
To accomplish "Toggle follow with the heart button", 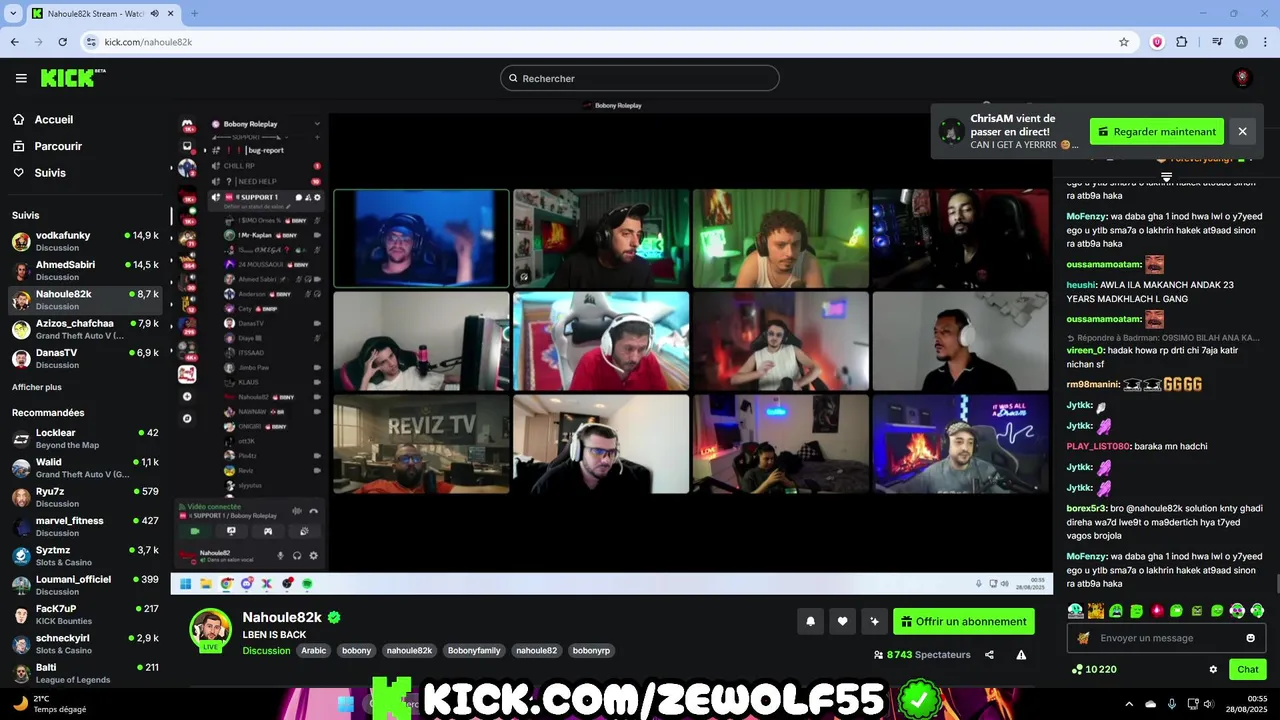I will [x=842, y=621].
